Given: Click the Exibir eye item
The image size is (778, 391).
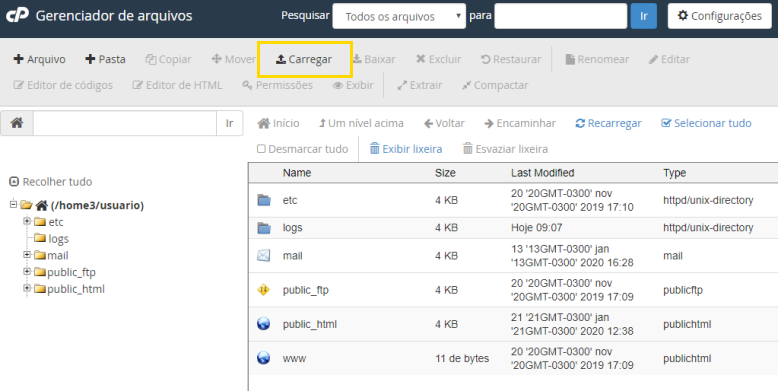Looking at the screenshot, I should click(353, 85).
